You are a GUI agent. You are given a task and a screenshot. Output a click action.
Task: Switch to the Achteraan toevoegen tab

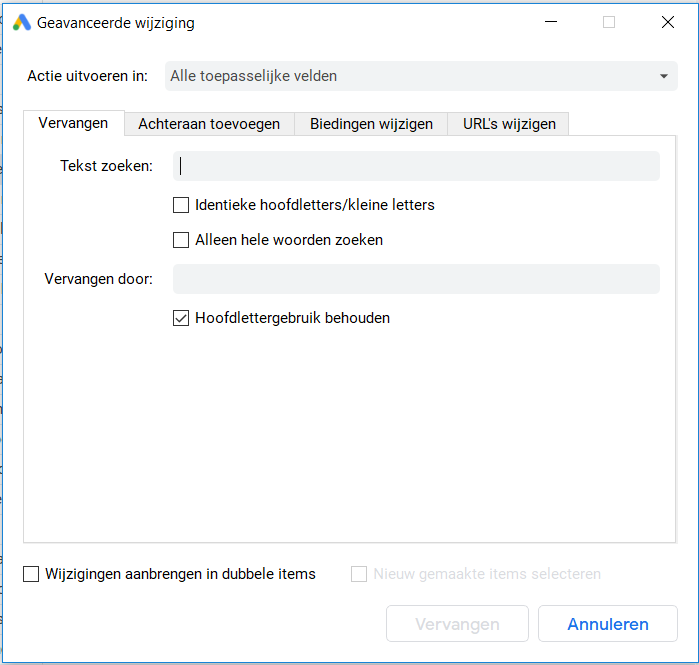click(209, 124)
